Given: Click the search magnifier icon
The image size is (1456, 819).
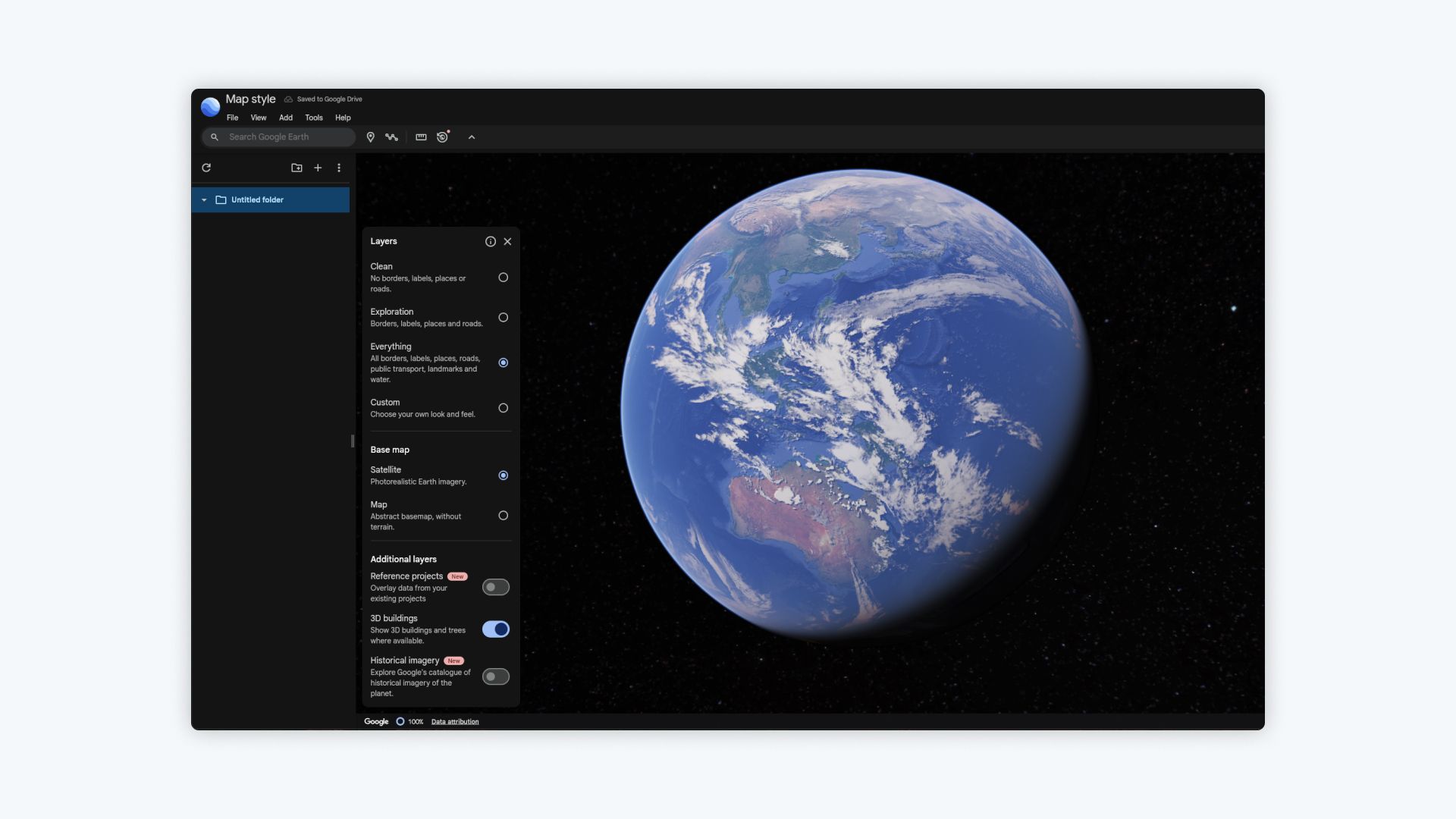Looking at the screenshot, I should click(x=215, y=137).
